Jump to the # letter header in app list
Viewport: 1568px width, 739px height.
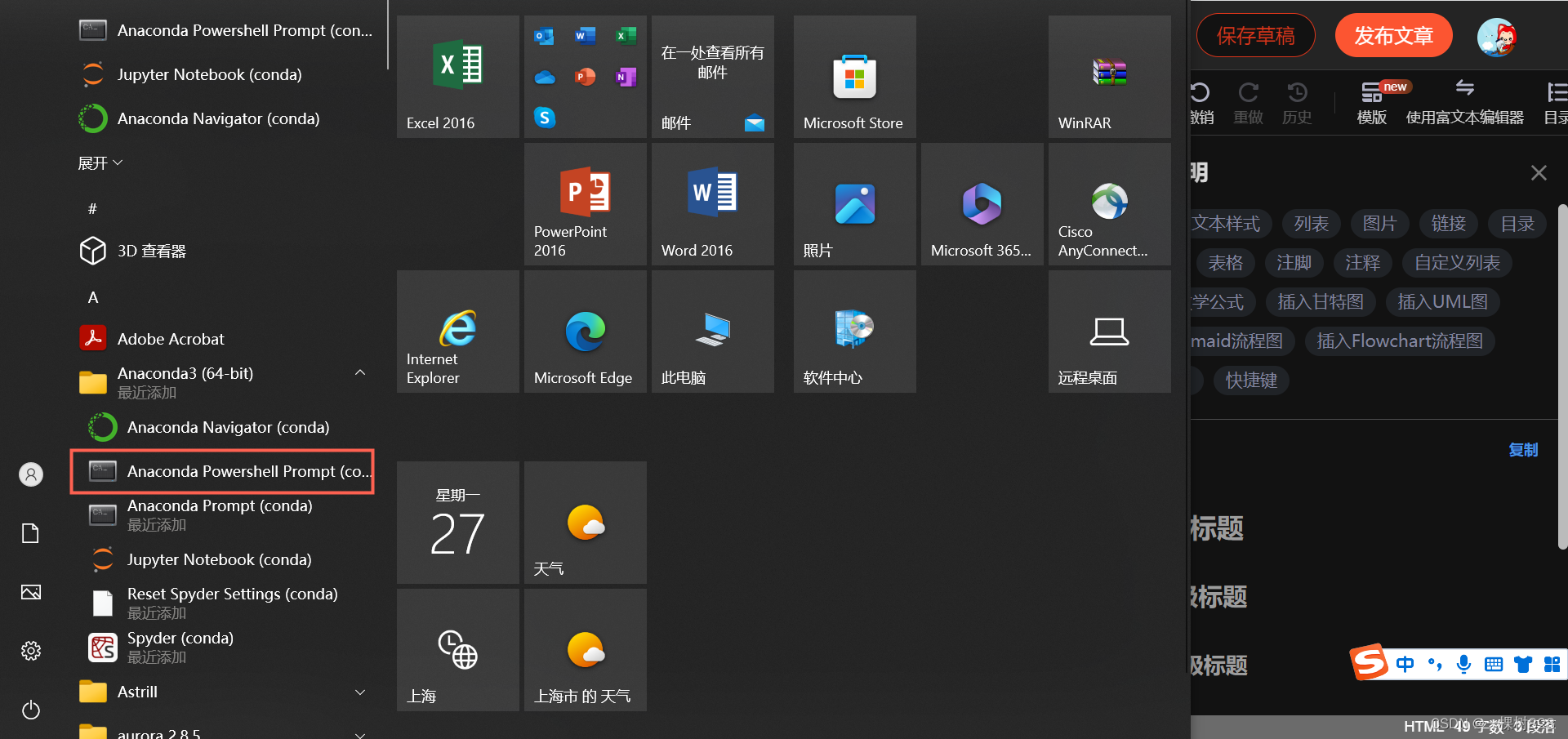coord(92,209)
